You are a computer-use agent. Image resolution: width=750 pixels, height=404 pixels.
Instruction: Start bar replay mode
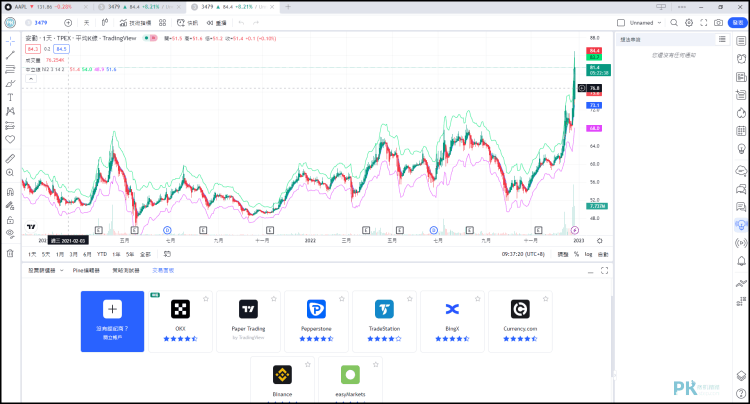point(216,22)
